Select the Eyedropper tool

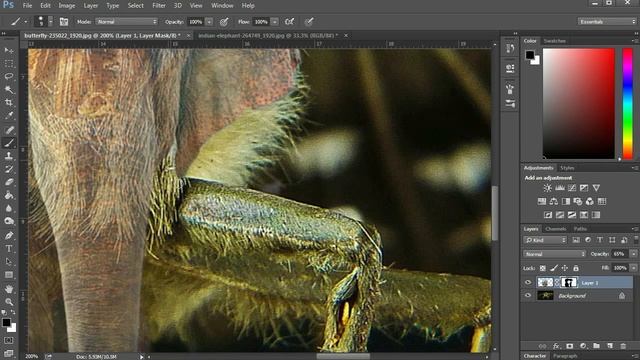point(9,116)
